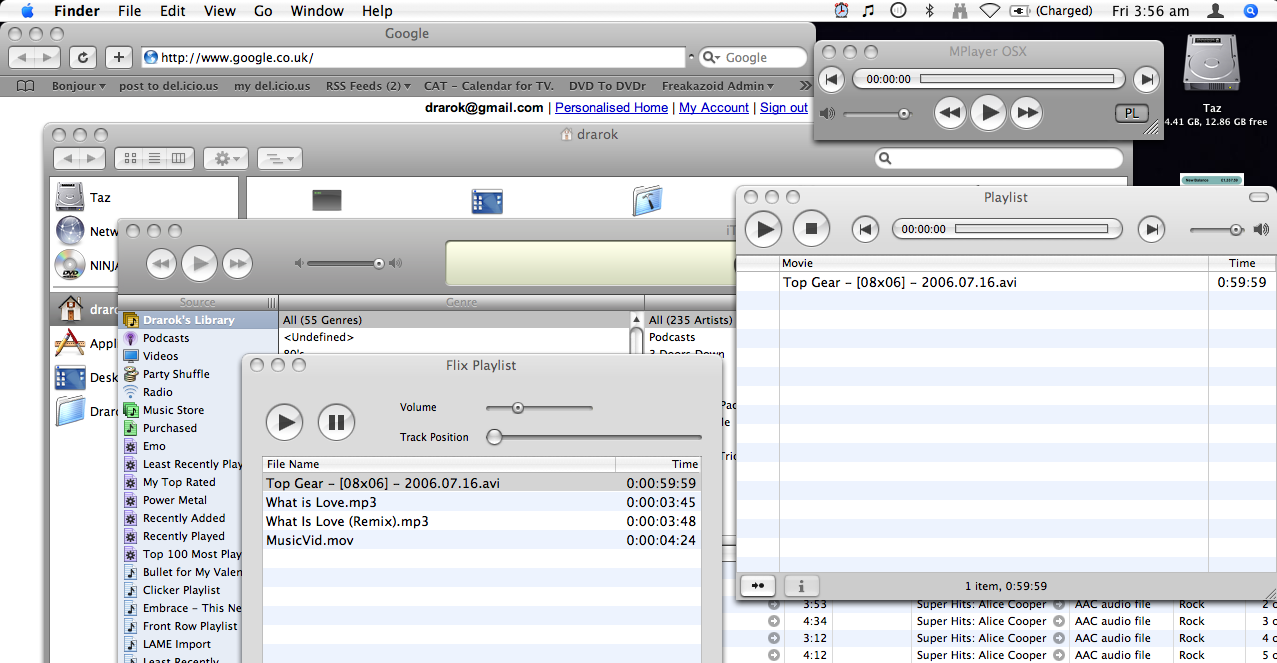
Task: Click the Bluetooth menu bar icon
Action: pyautogui.click(x=929, y=11)
